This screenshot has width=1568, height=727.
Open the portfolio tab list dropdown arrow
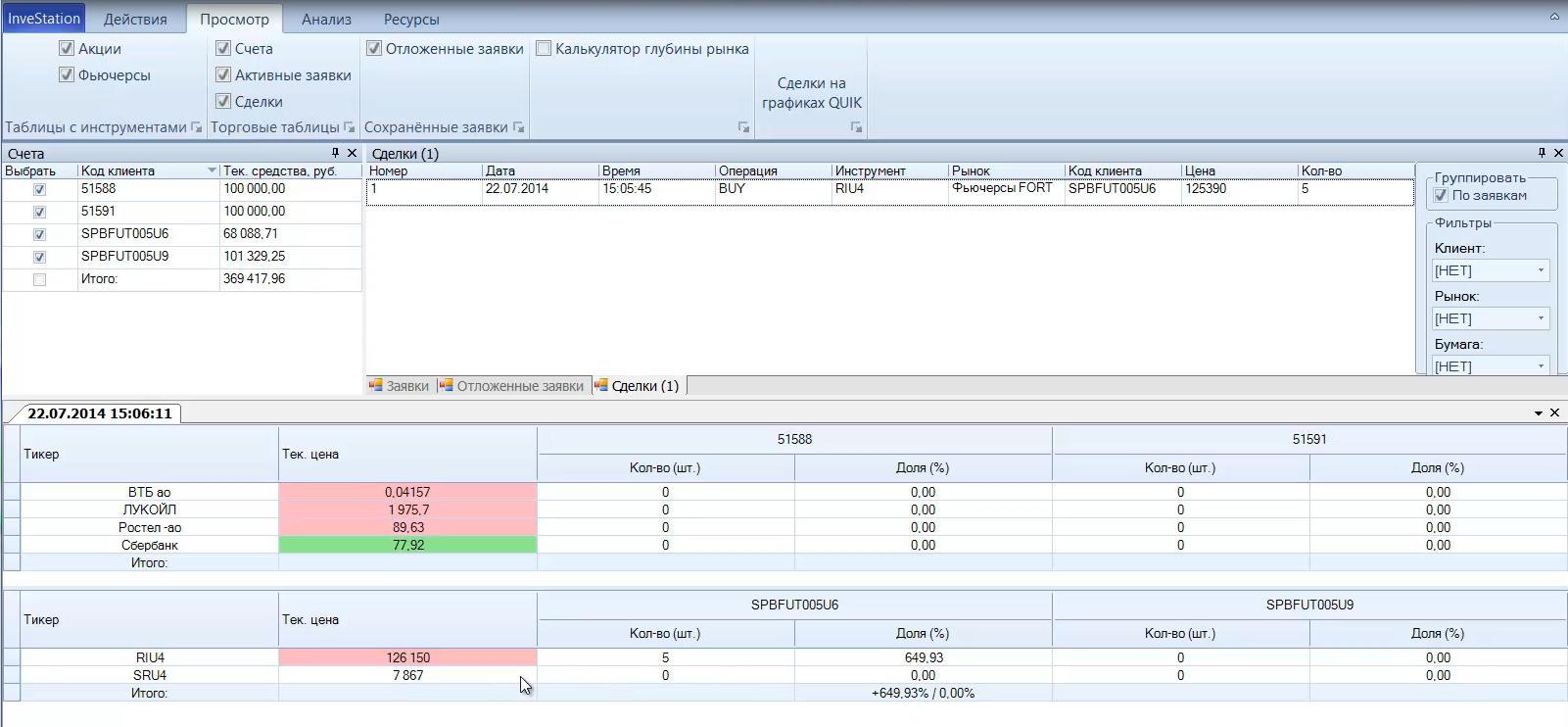(x=1539, y=413)
